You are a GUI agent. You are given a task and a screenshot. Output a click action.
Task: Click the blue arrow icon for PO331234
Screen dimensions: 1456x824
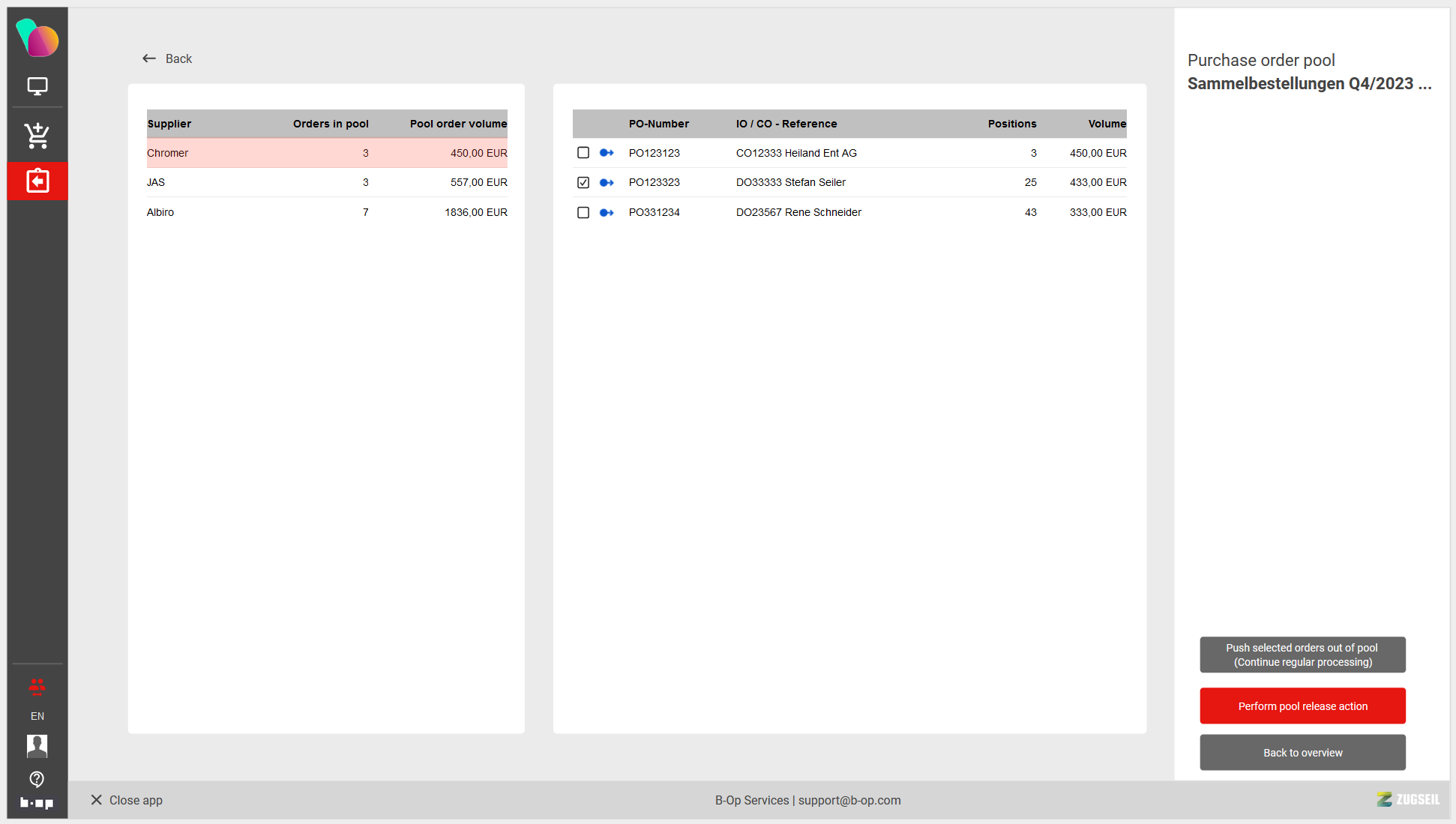(x=607, y=212)
